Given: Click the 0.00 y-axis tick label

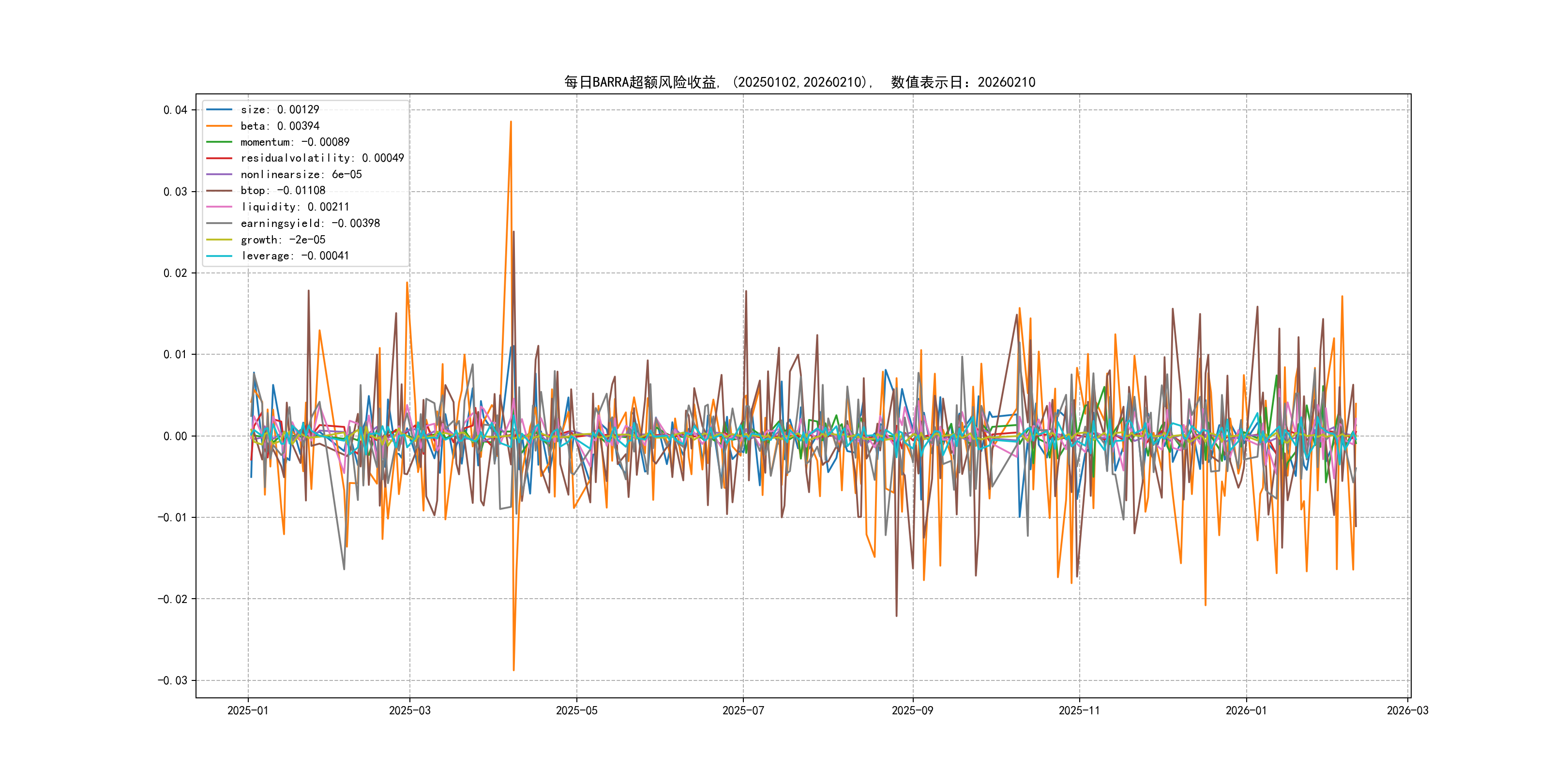Looking at the screenshot, I should (175, 436).
